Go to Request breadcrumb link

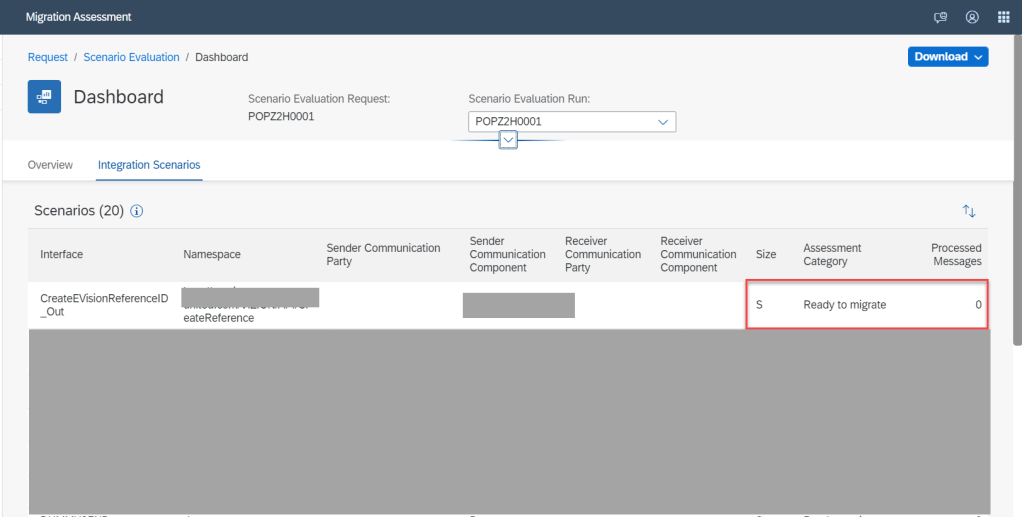48,57
